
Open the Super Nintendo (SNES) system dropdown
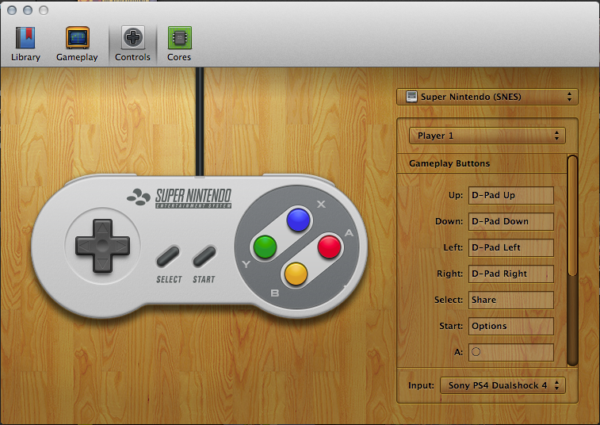487,97
